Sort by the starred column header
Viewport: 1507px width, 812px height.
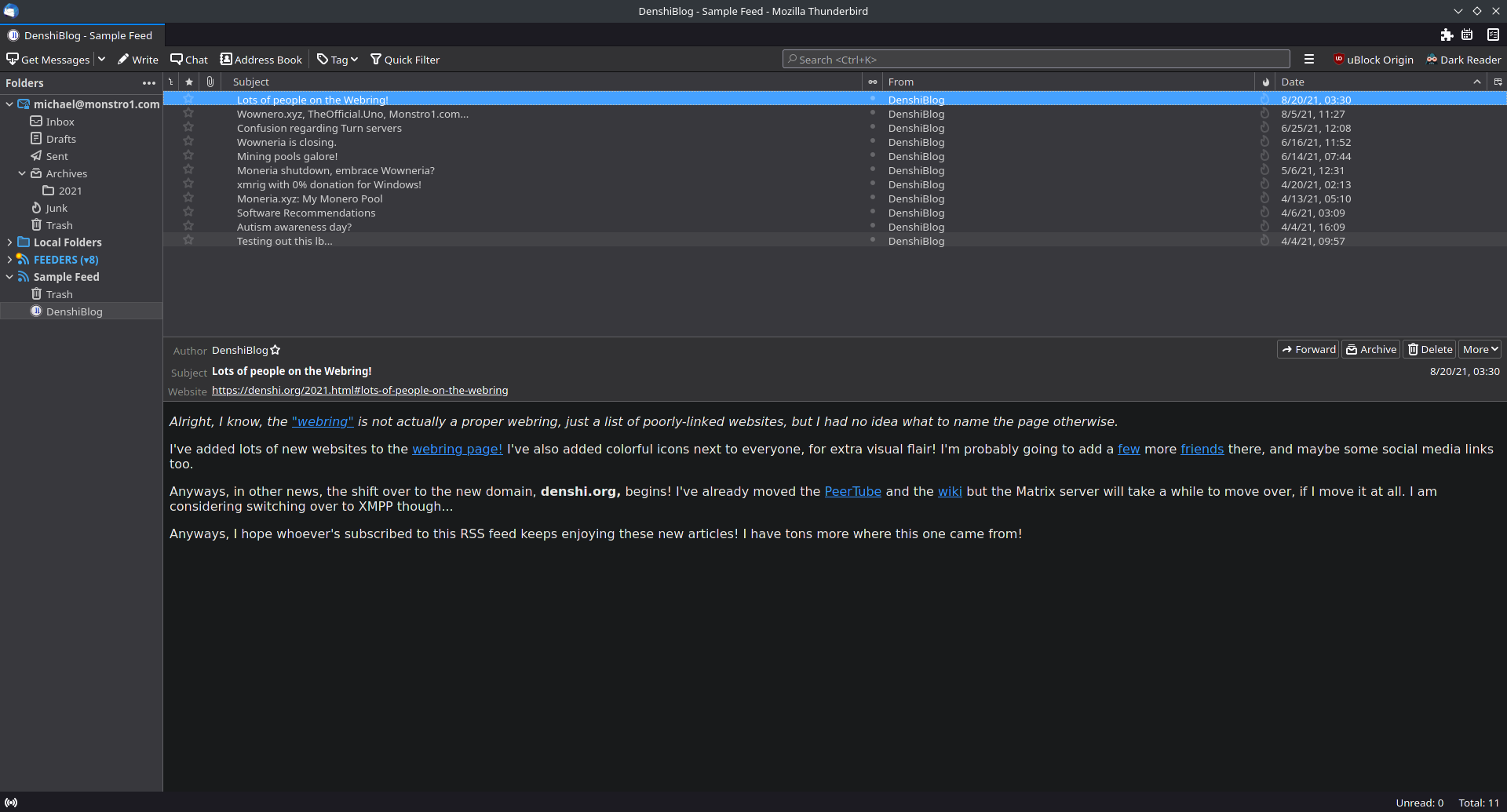pos(189,82)
